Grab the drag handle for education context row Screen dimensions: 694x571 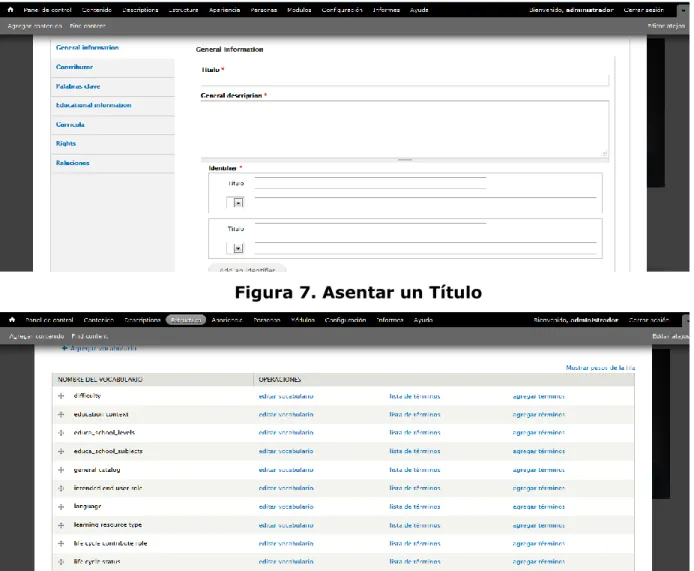click(61, 414)
